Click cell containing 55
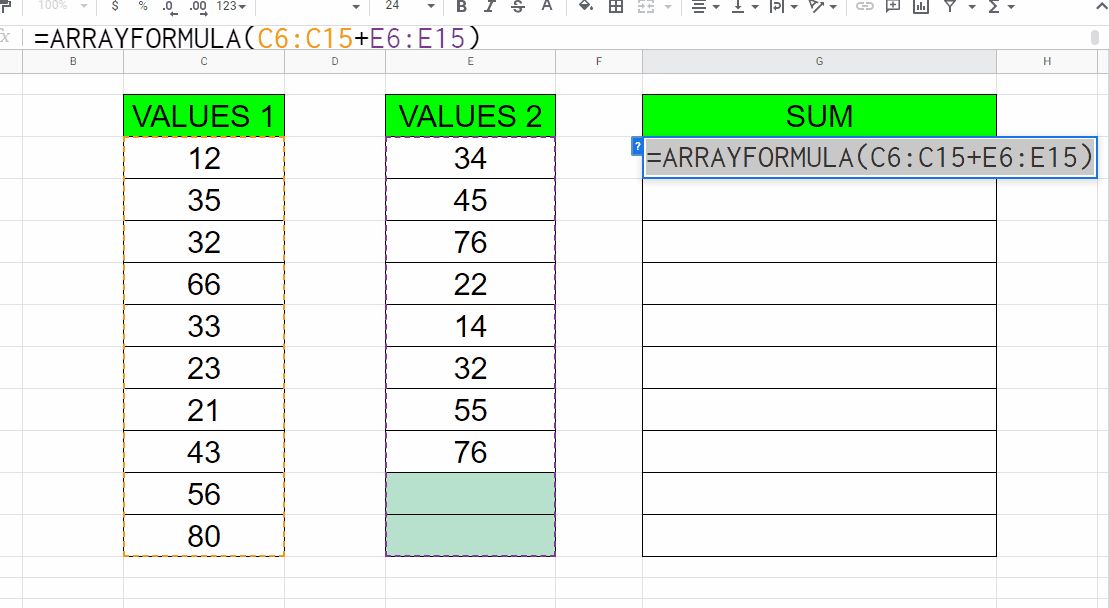 tap(470, 410)
